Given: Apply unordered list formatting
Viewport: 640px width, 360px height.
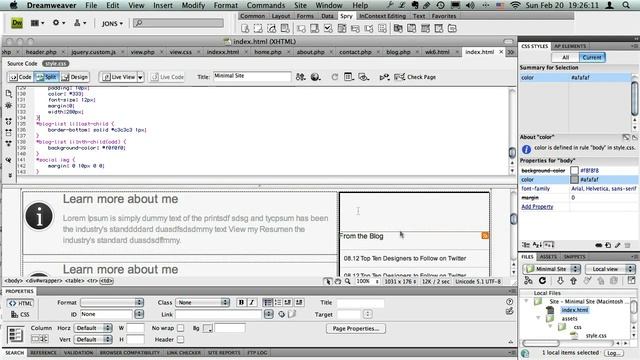Looking at the screenshot, I should coord(268,302).
